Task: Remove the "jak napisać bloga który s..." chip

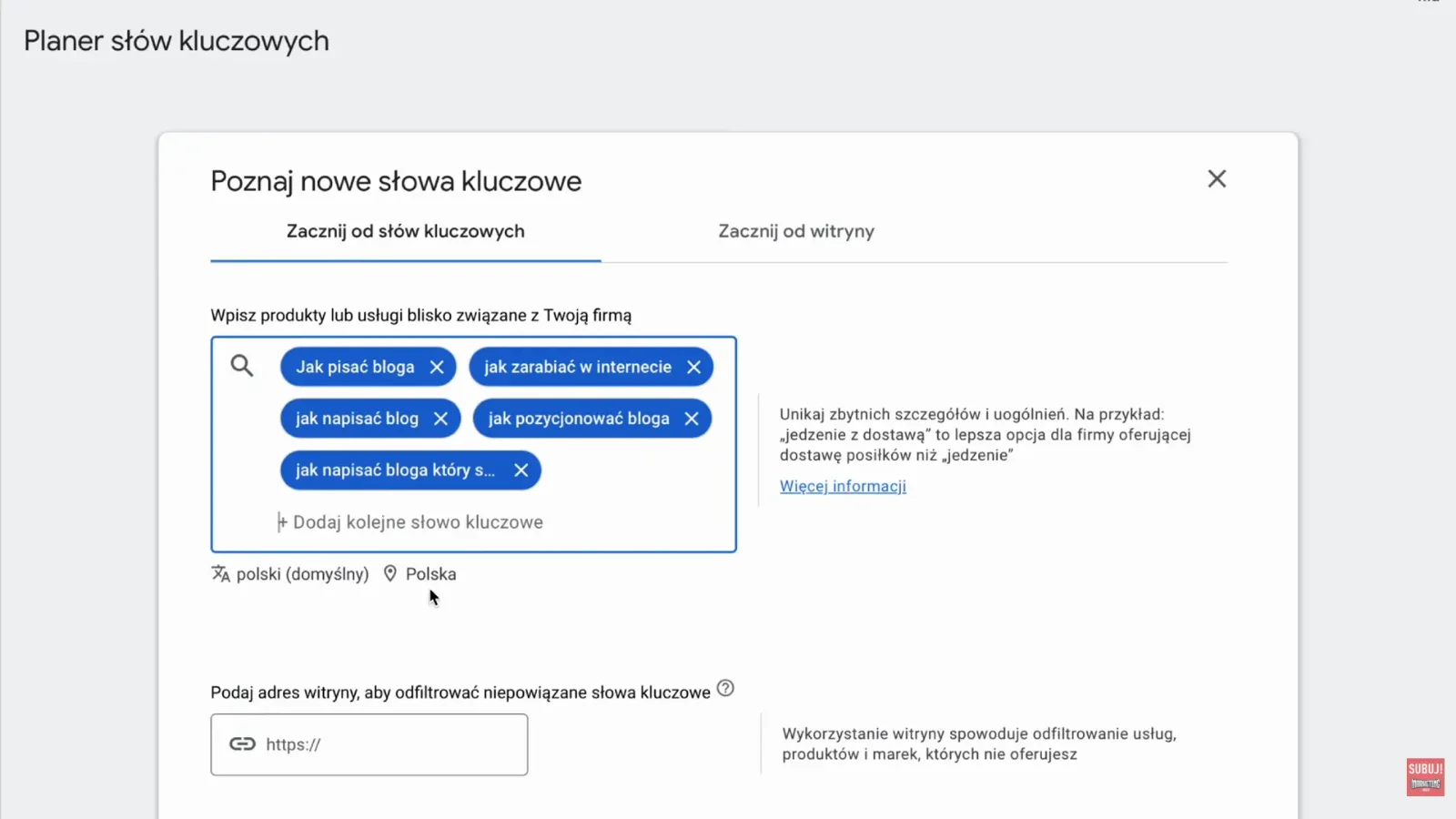Action: 521,470
